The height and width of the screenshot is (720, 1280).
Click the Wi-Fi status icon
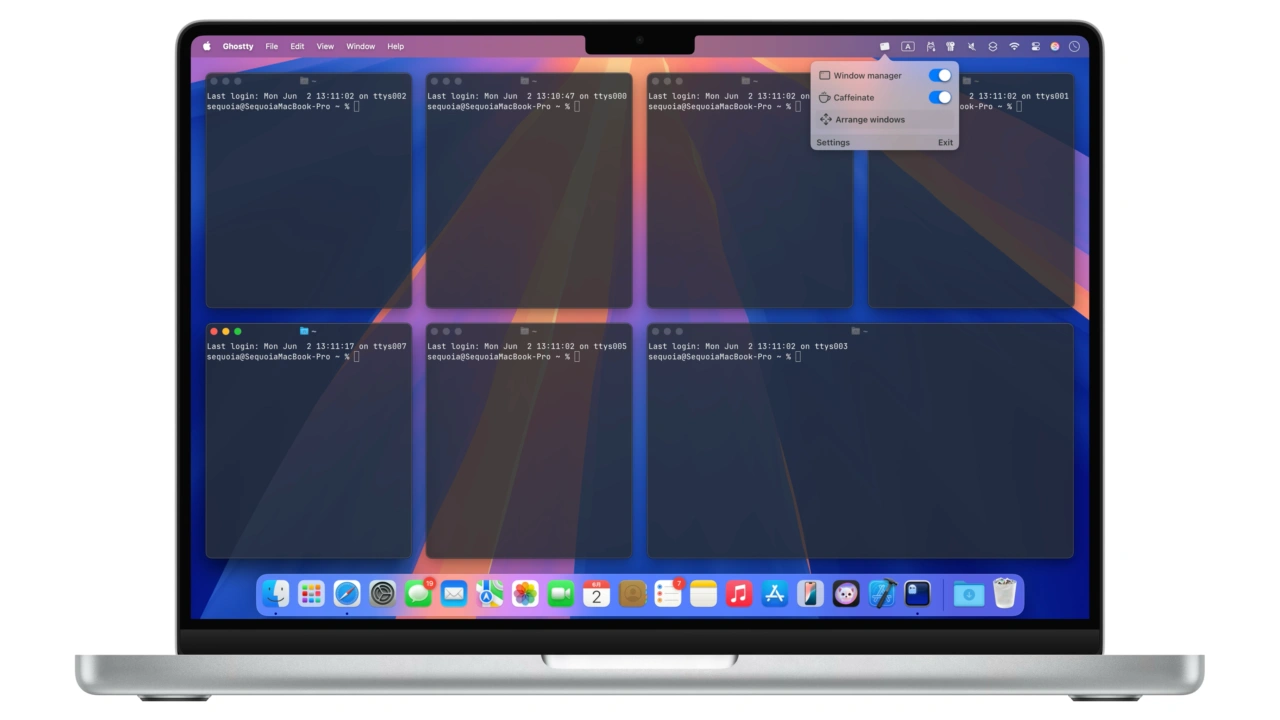click(1014, 46)
